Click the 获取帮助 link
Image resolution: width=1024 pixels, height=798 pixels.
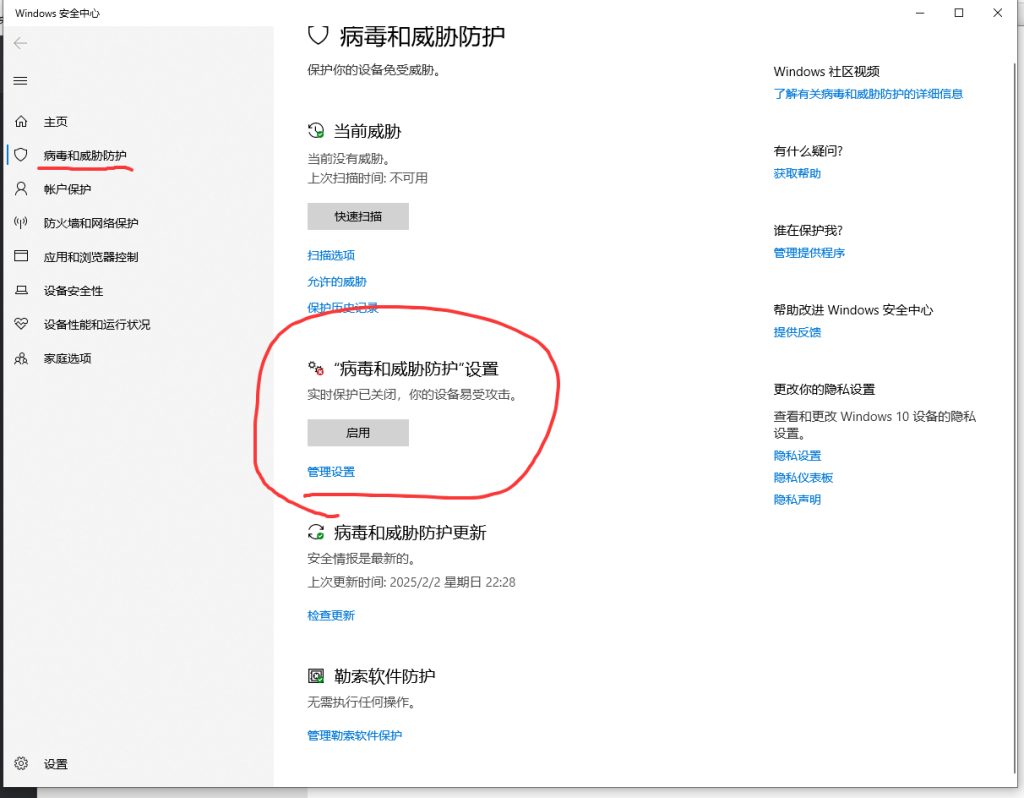click(x=797, y=174)
